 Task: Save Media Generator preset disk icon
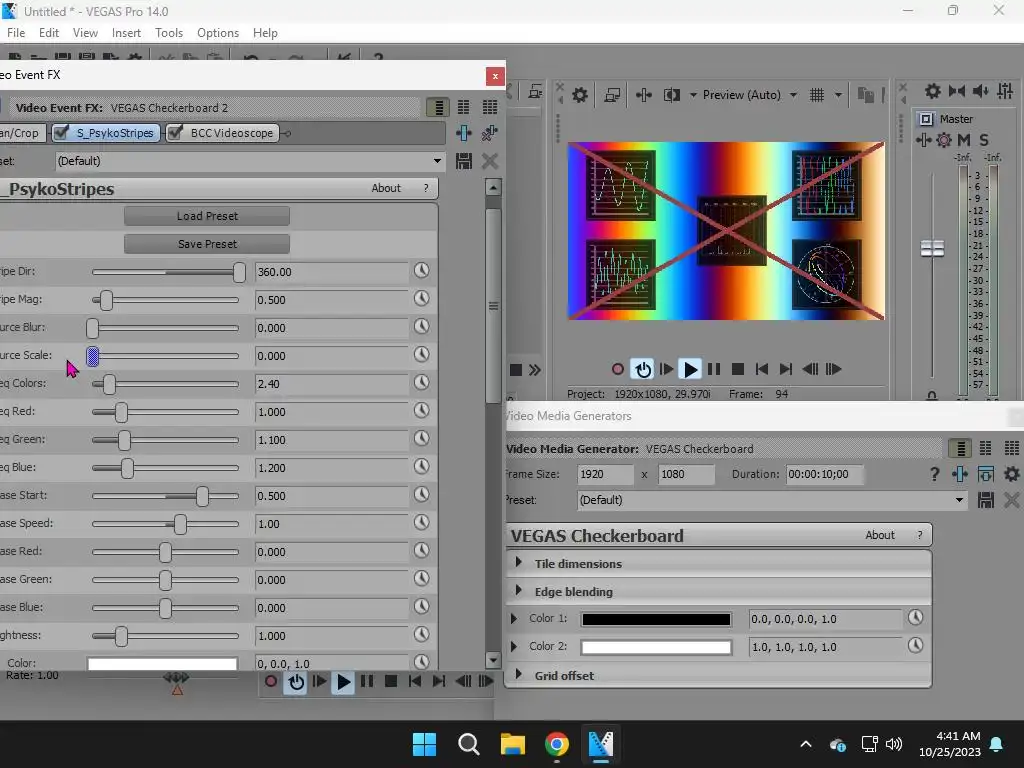[x=985, y=500]
